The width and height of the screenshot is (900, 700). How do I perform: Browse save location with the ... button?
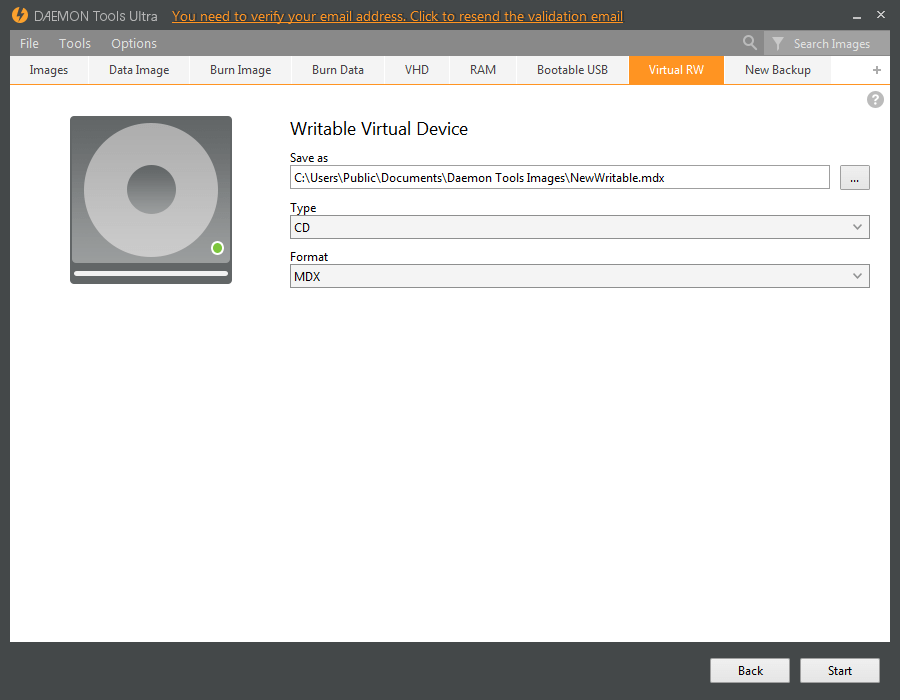tap(854, 177)
